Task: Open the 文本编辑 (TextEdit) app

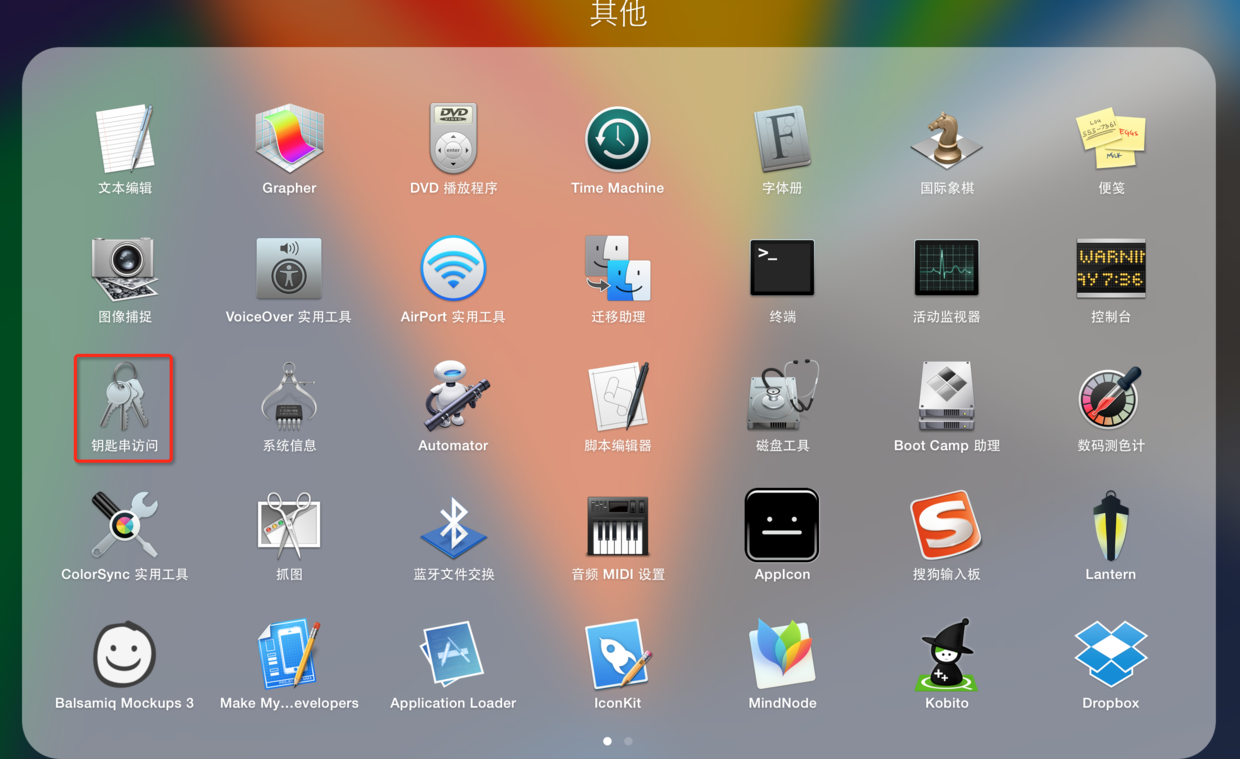Action: click(x=125, y=140)
